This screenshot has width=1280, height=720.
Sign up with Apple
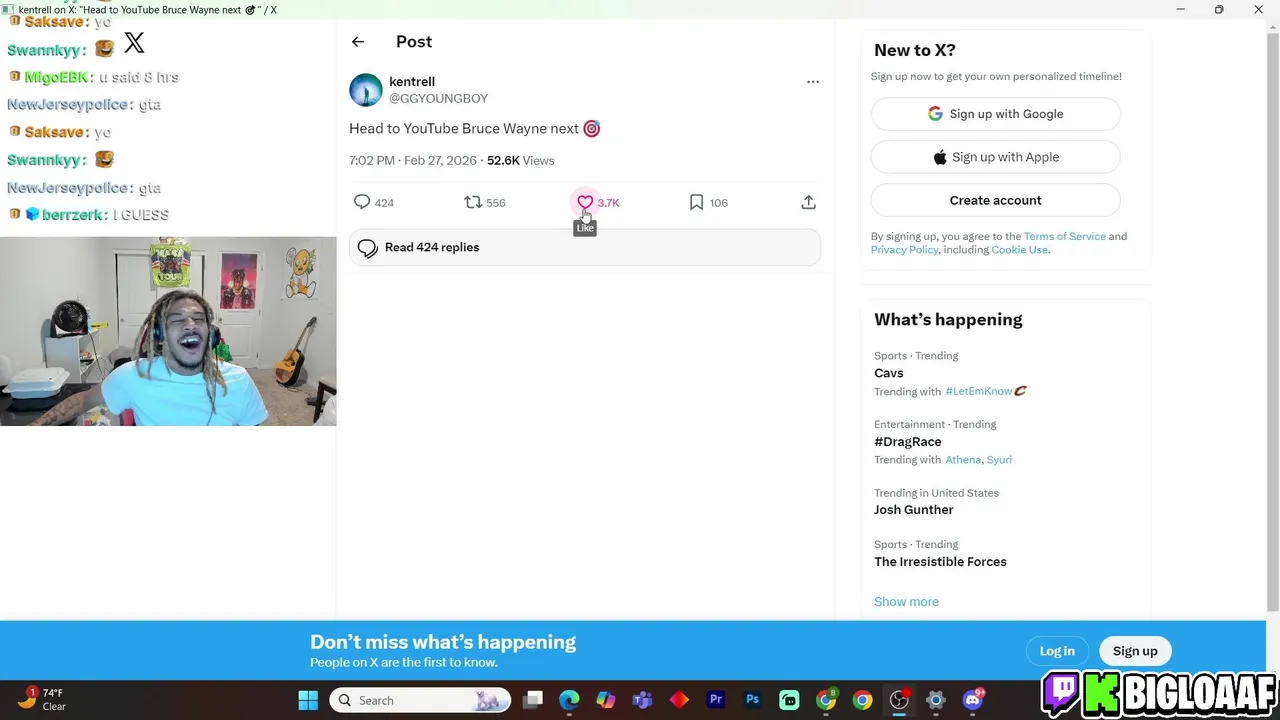996,157
